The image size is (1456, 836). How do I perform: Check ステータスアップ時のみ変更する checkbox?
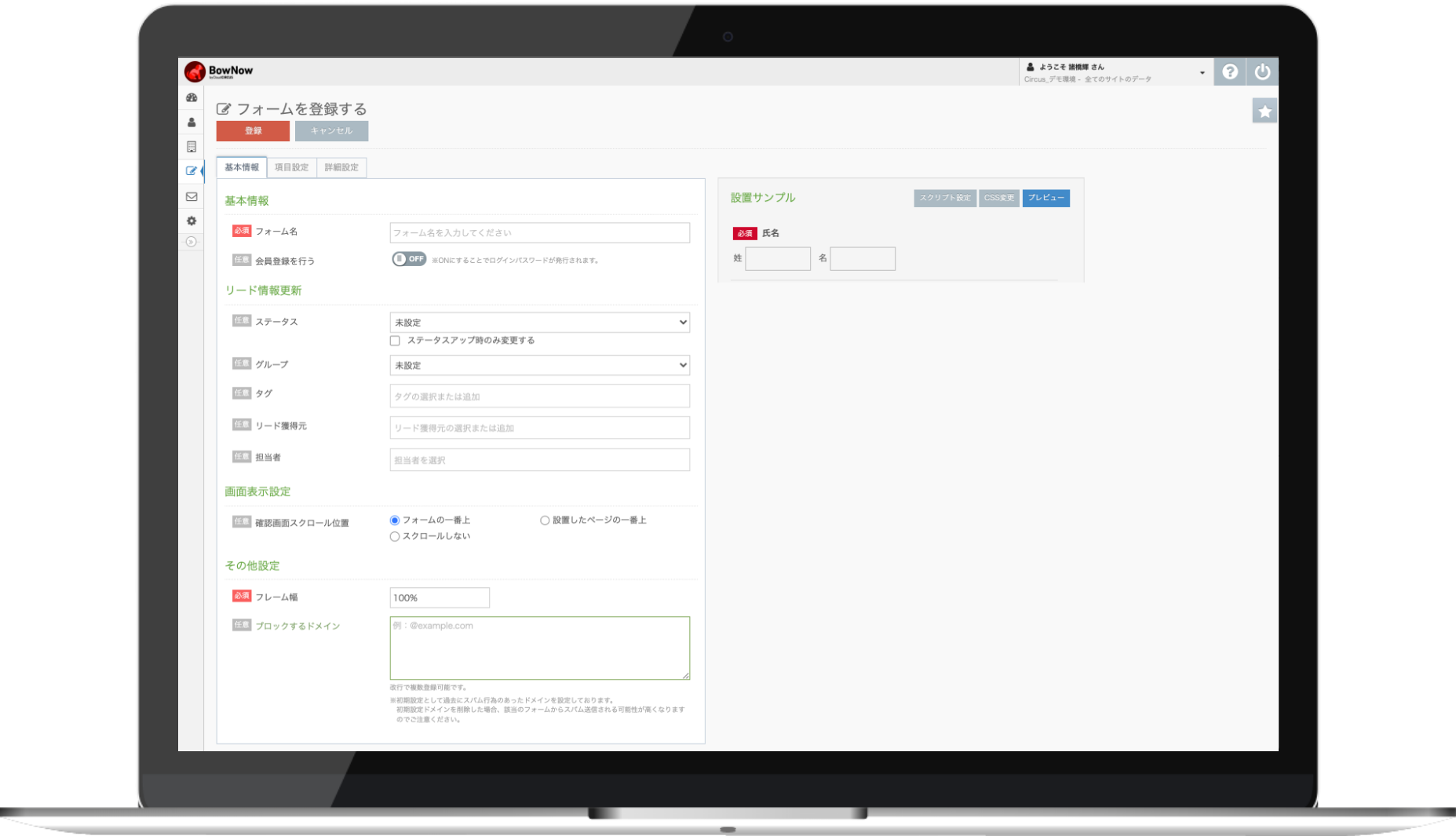395,341
